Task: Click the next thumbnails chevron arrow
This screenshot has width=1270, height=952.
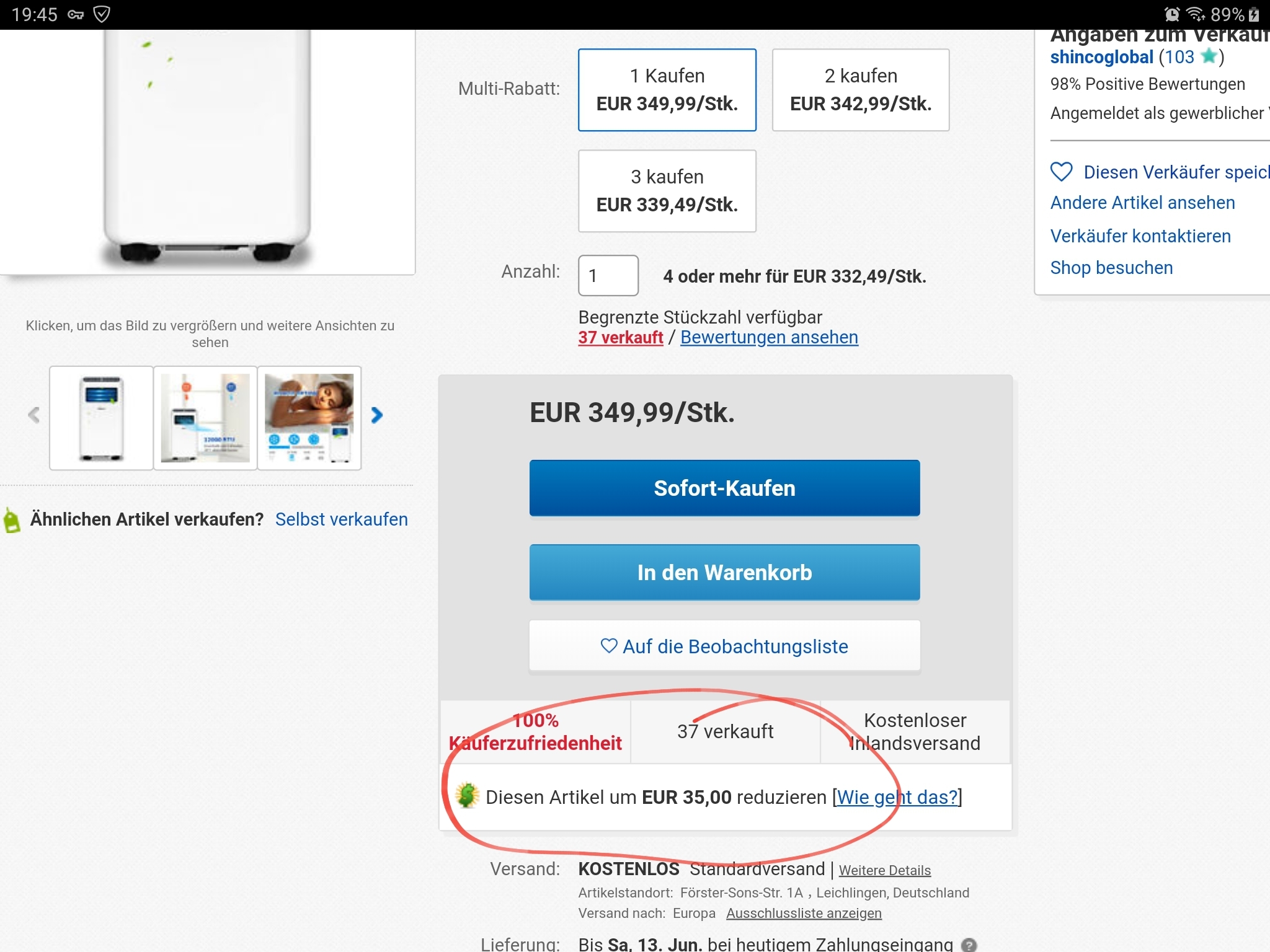Action: pyautogui.click(x=376, y=415)
